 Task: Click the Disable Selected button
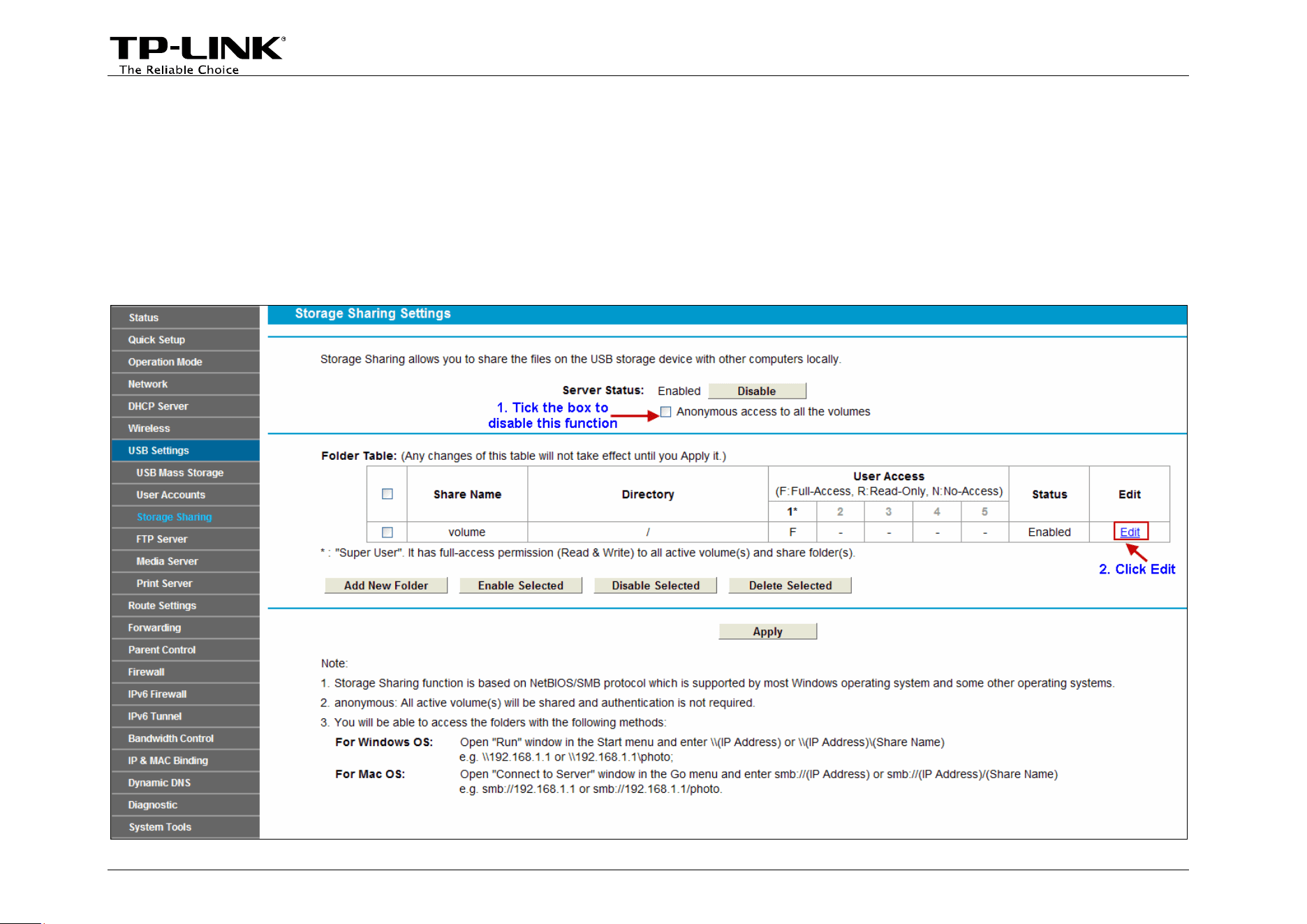click(x=656, y=586)
